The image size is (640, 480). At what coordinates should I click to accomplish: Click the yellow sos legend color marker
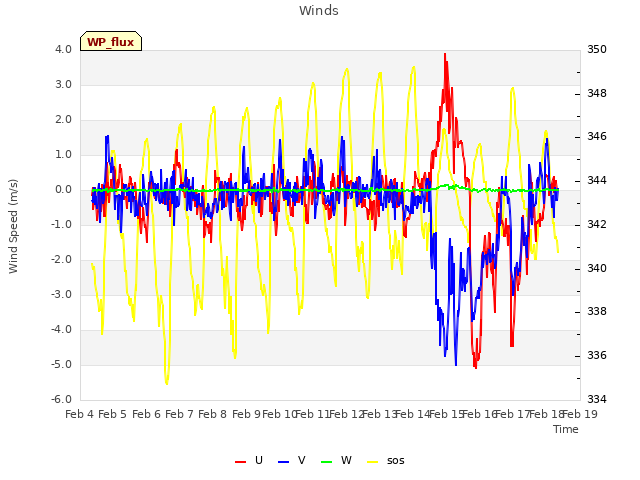373,462
